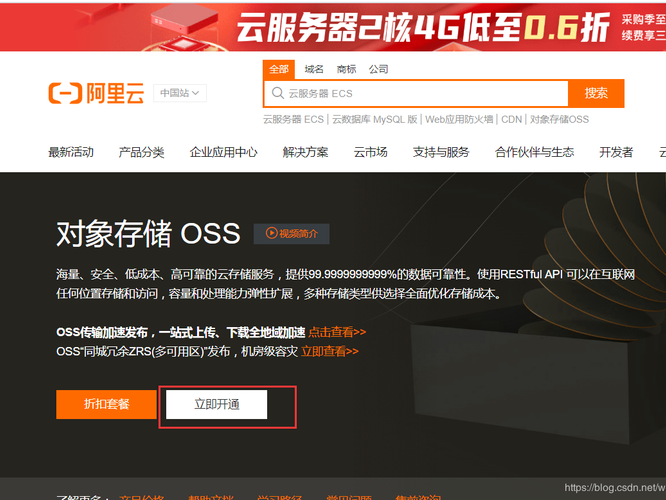Select the 商标 search tab
Image resolution: width=666 pixels, height=500 pixels.
click(x=346, y=69)
